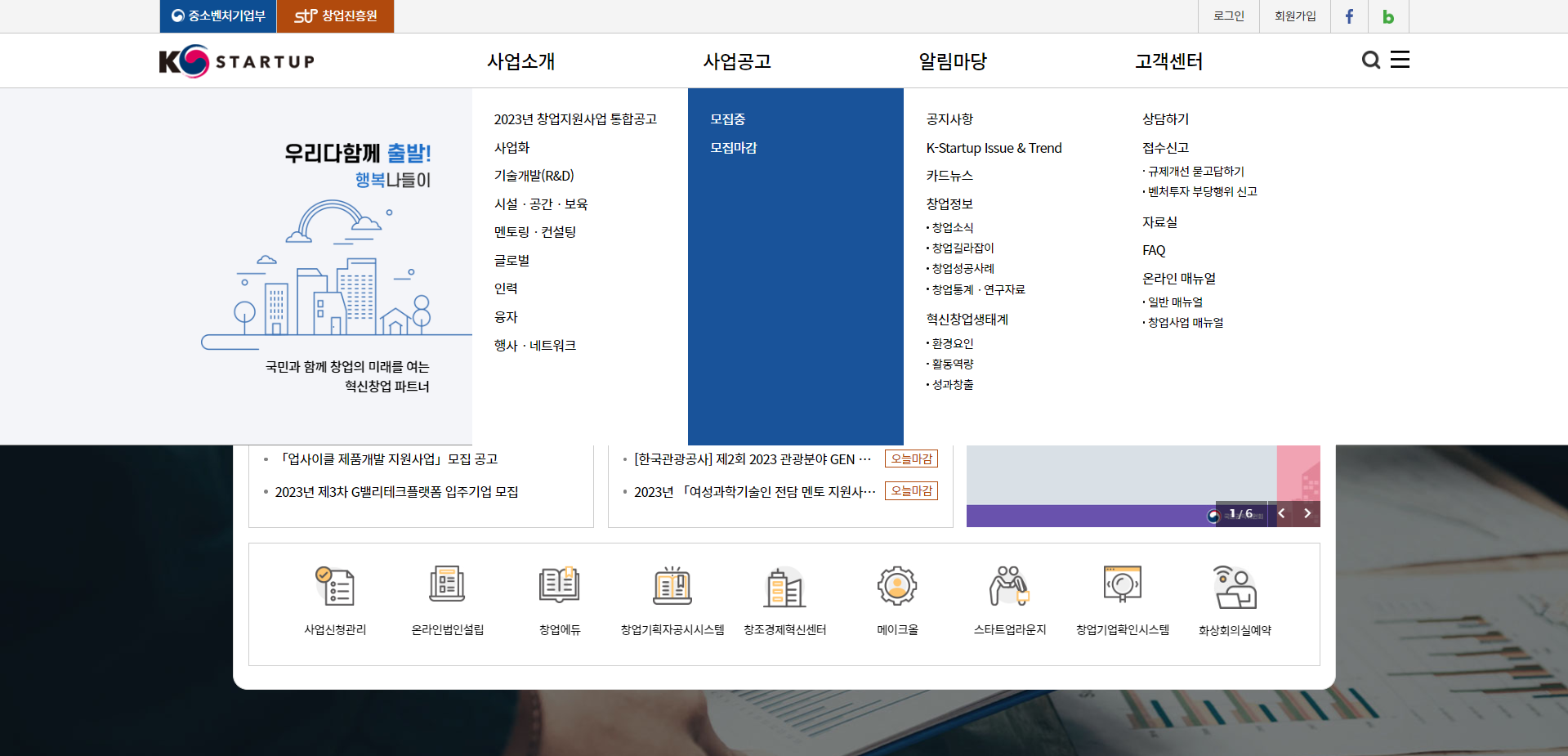1568x756 pixels.
Task: Open 시설 · 공간 · 보육 item
Action: tap(541, 204)
